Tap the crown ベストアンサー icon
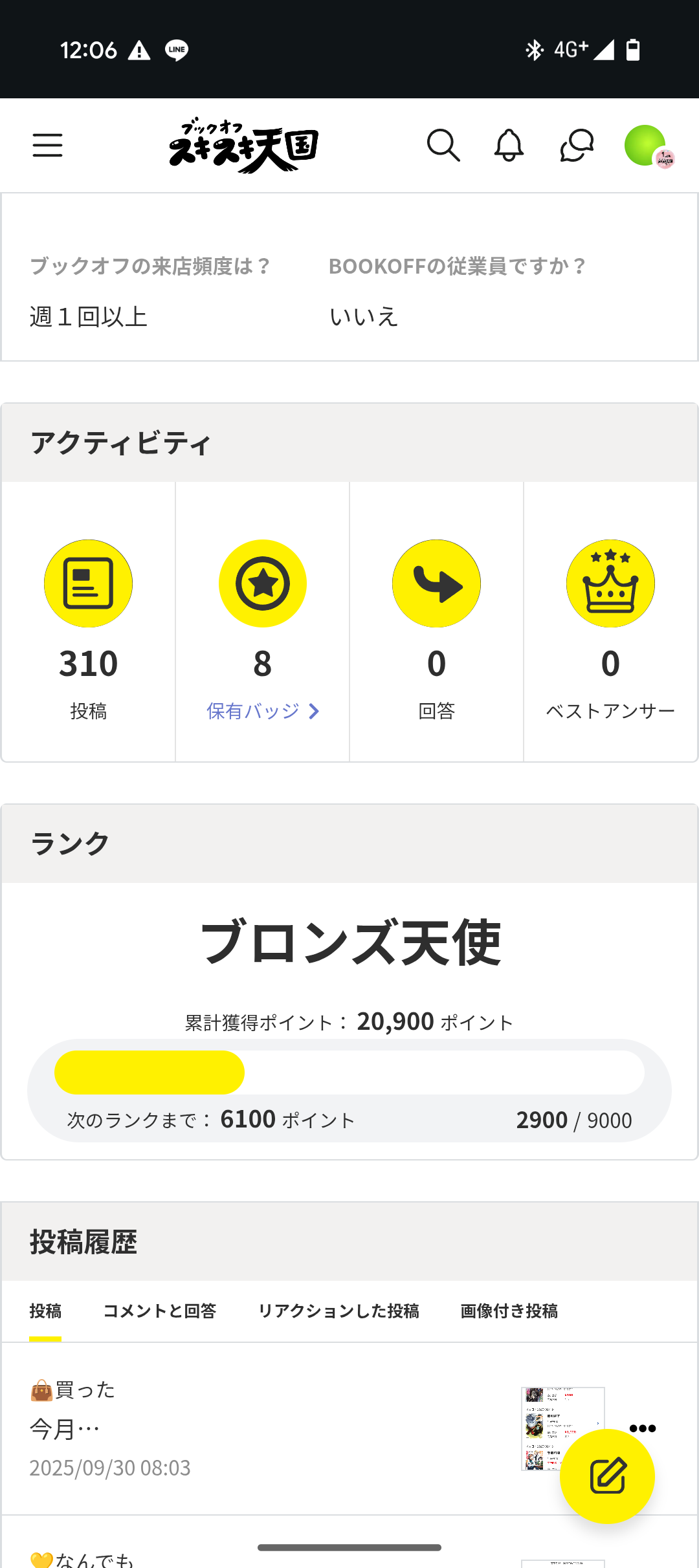 point(610,583)
